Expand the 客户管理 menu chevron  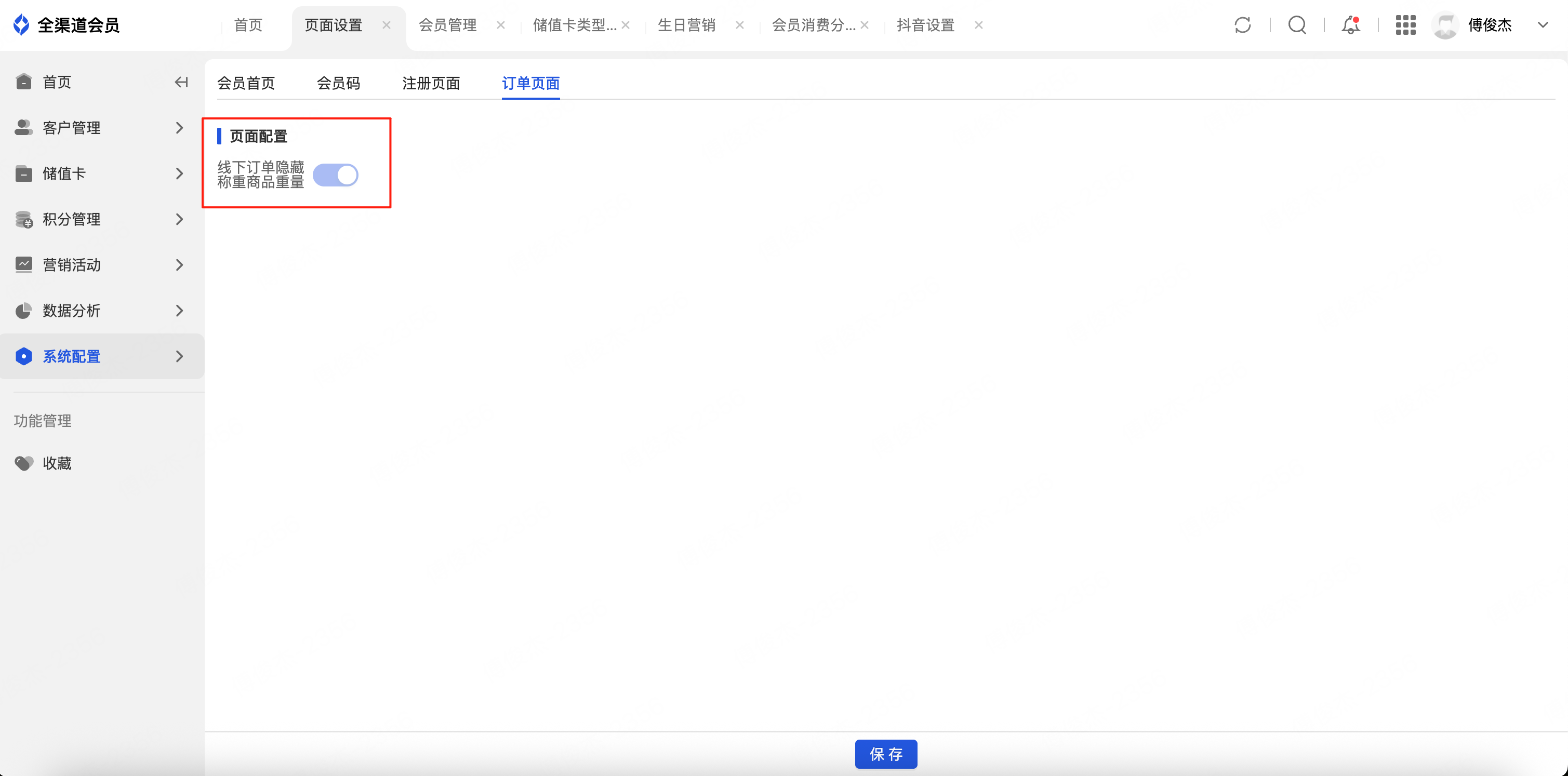tap(179, 128)
